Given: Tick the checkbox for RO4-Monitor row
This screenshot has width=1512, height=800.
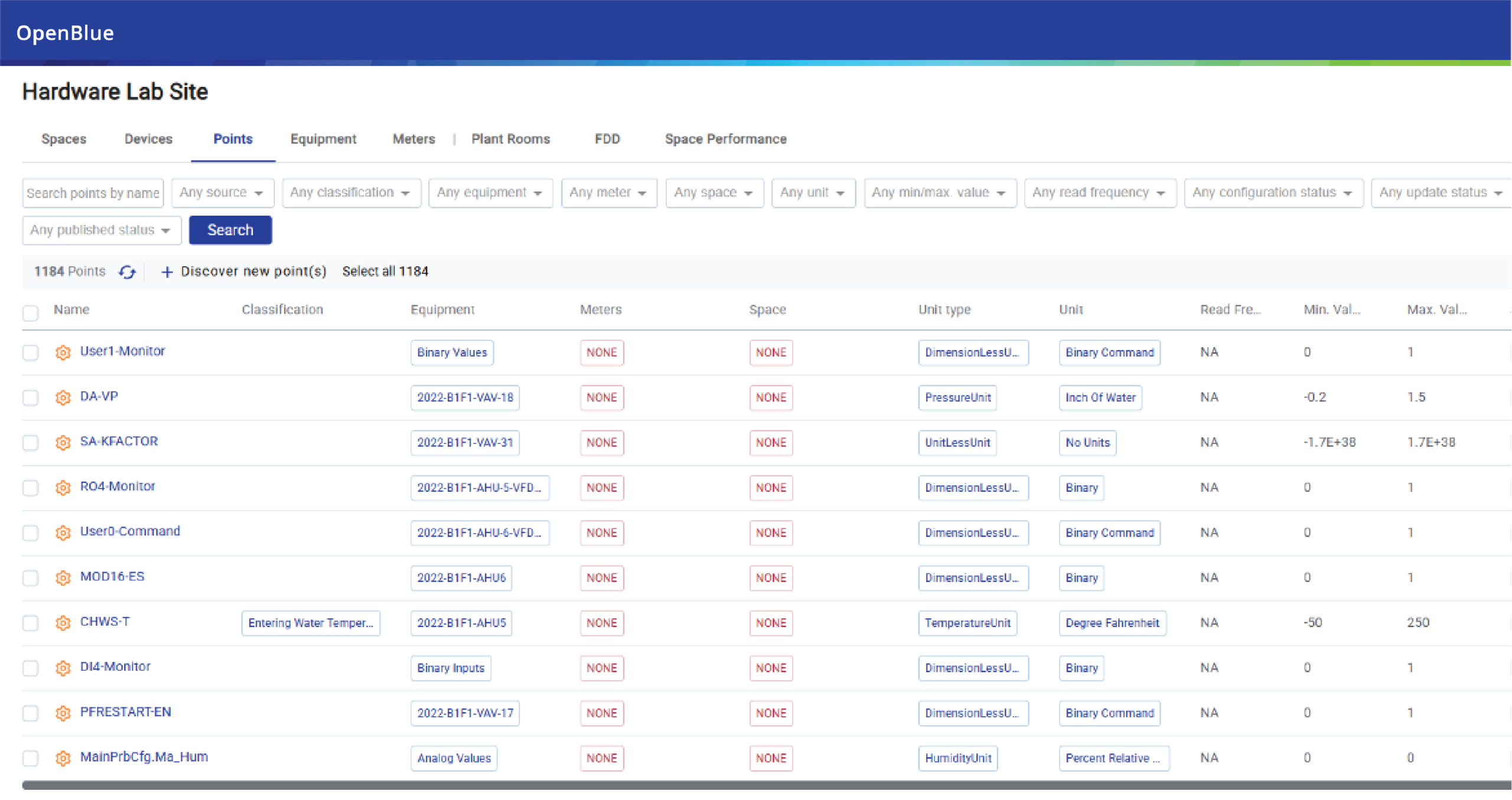Looking at the screenshot, I should point(31,488).
